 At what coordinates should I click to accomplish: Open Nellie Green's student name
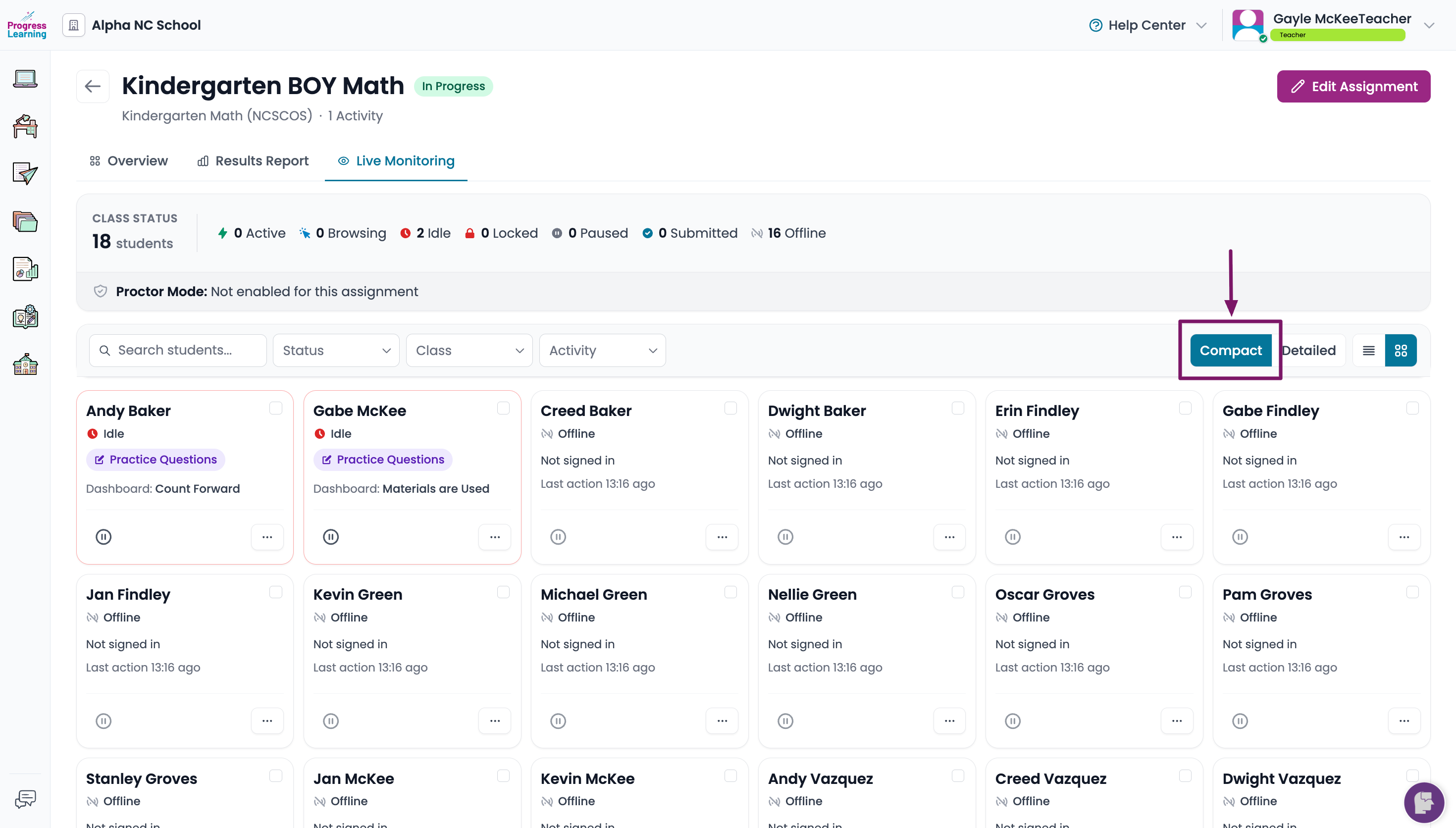[812, 594]
